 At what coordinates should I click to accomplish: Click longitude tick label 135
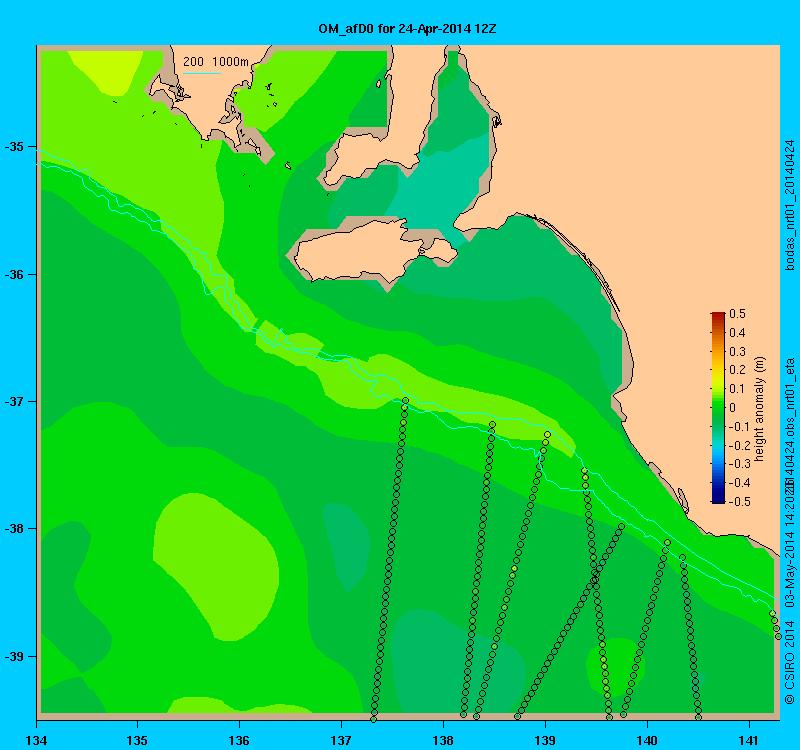pyautogui.click(x=137, y=740)
